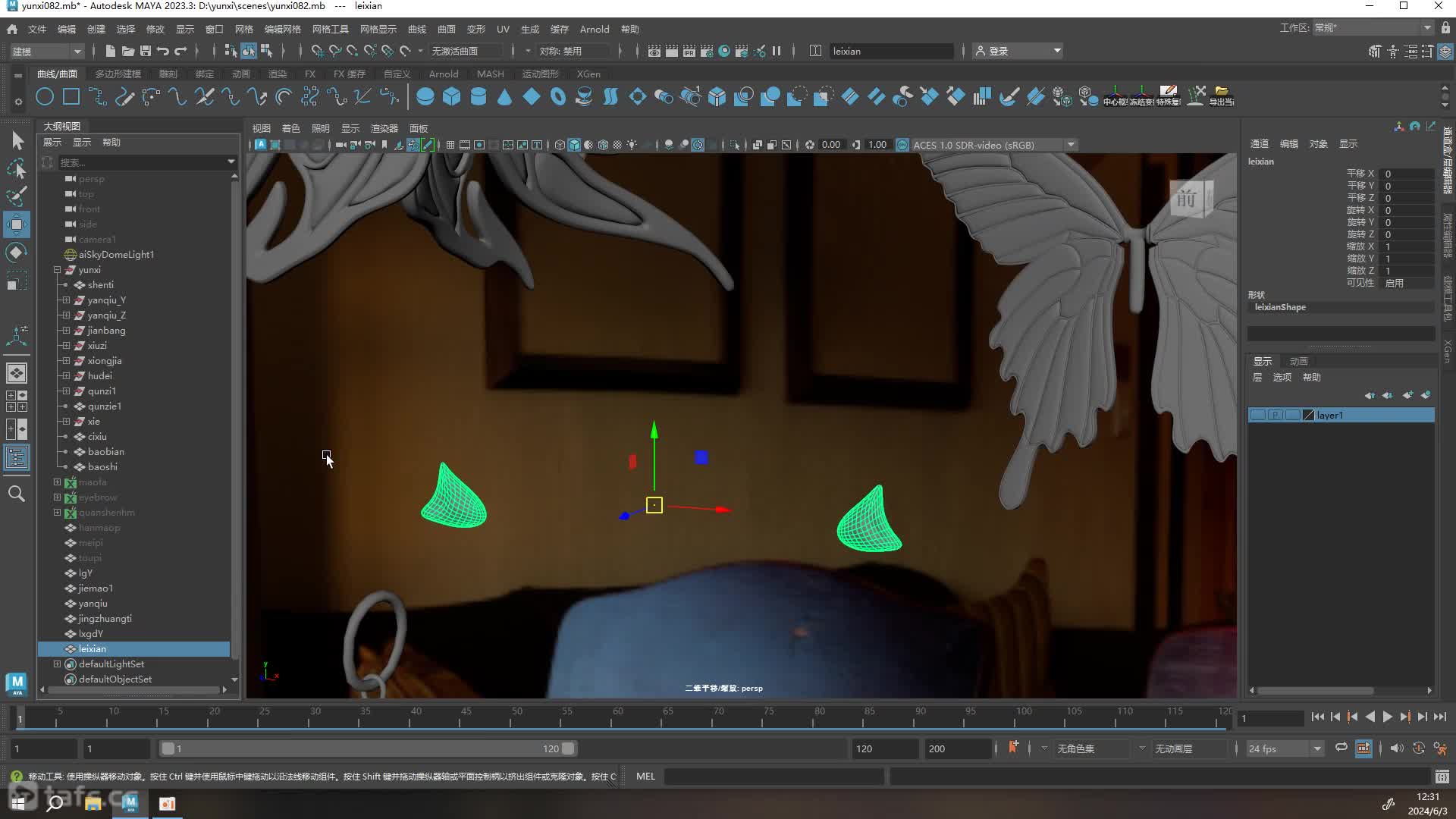Image resolution: width=1456 pixels, height=819 pixels.
Task: Select the aiSkyDomeLight1 node
Action: pyautogui.click(x=115, y=255)
